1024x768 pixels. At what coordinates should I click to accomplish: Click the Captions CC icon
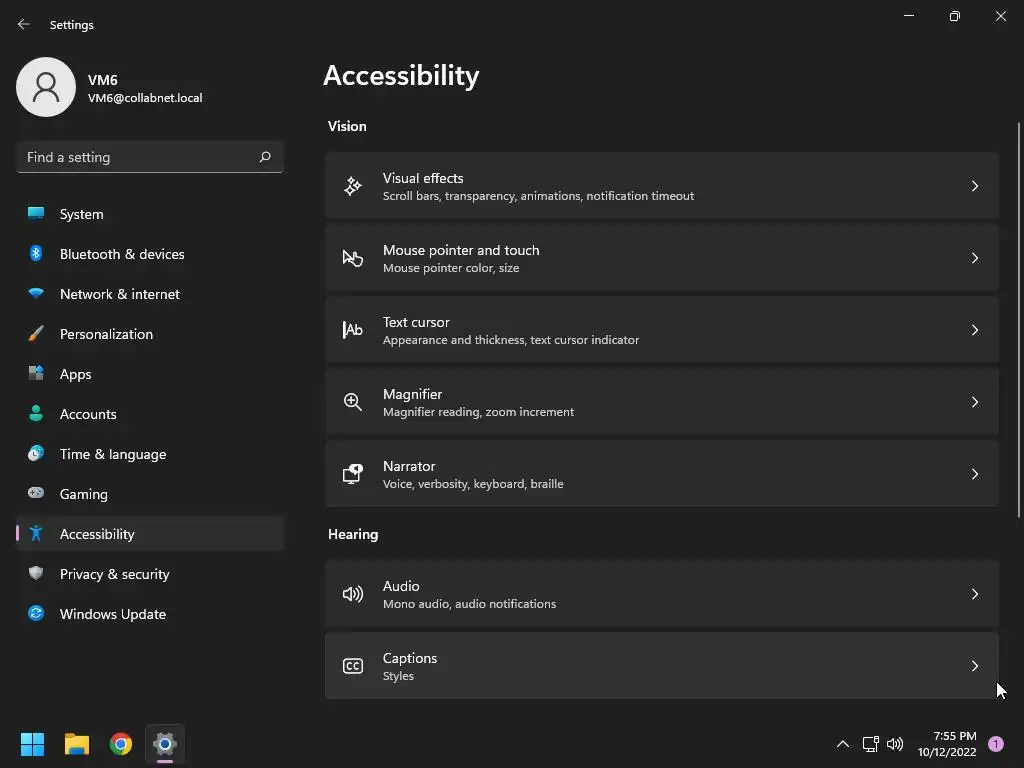(353, 666)
